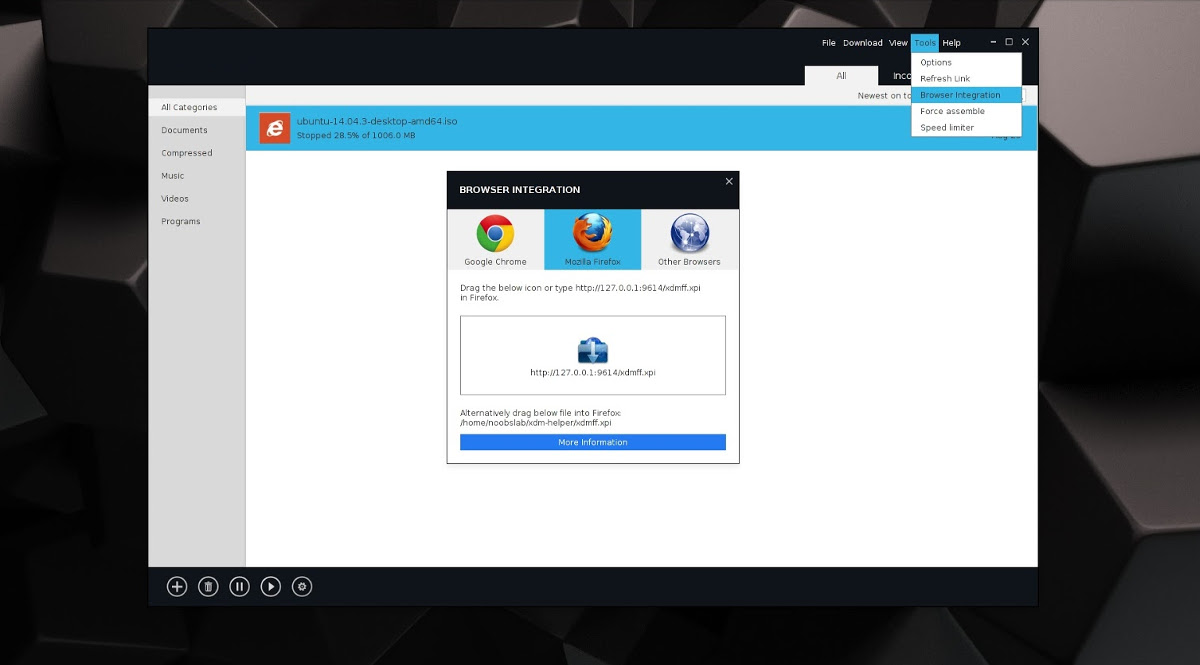Choose Options from the Tools menu
This screenshot has width=1200, height=665.
click(966, 62)
